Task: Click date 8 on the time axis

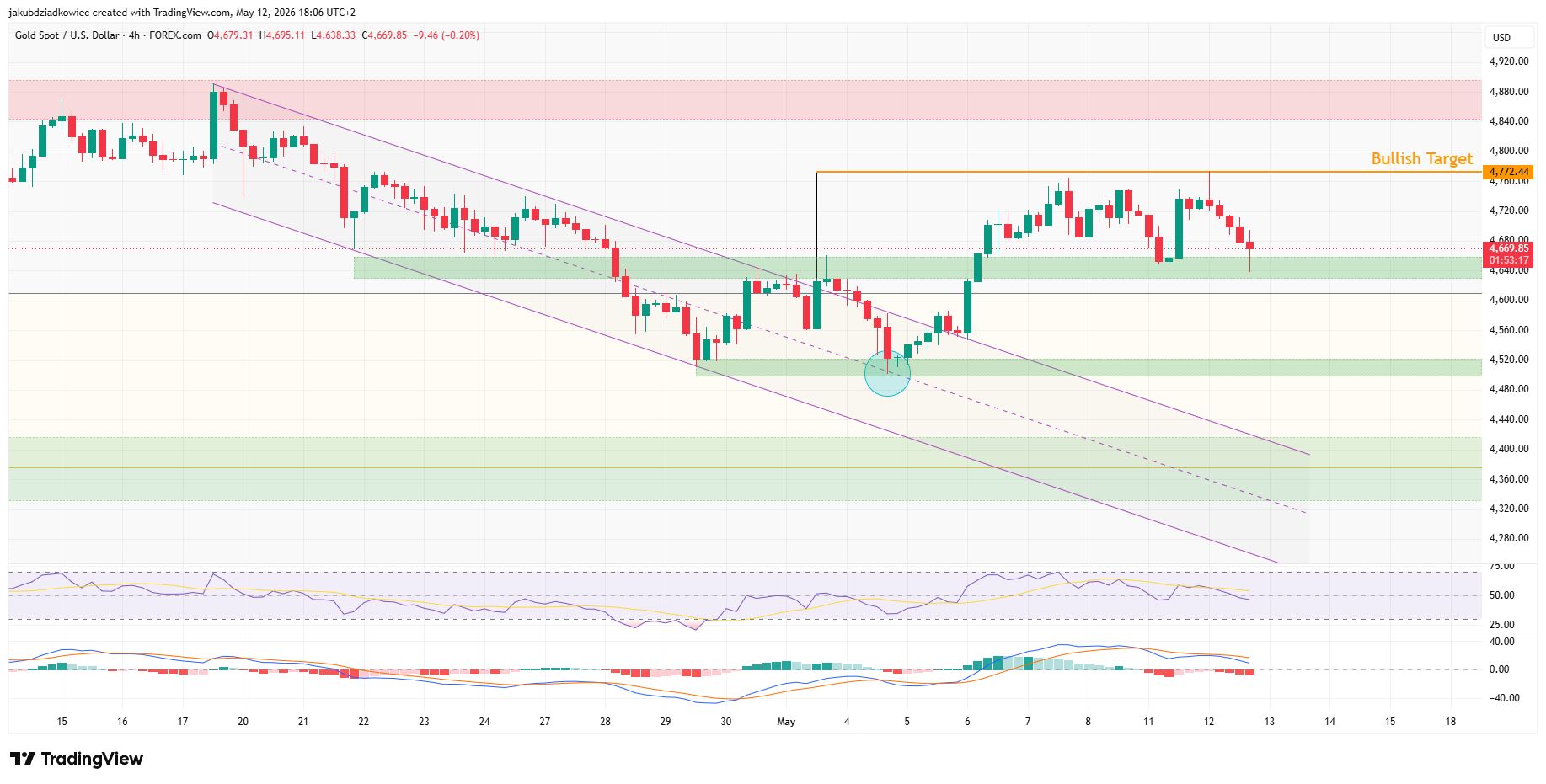Action: [1088, 722]
